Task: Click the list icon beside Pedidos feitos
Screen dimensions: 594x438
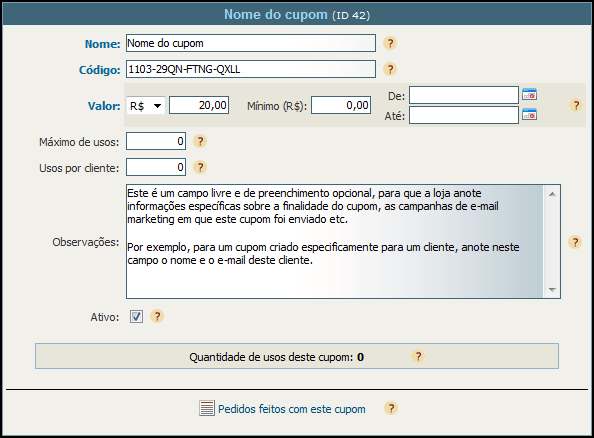Action: point(207,408)
